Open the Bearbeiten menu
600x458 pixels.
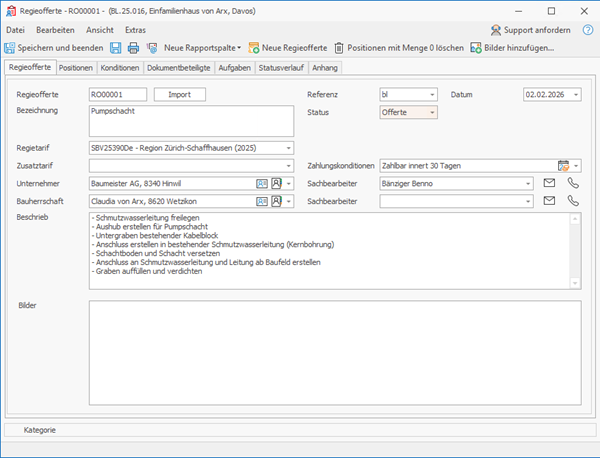coord(55,30)
